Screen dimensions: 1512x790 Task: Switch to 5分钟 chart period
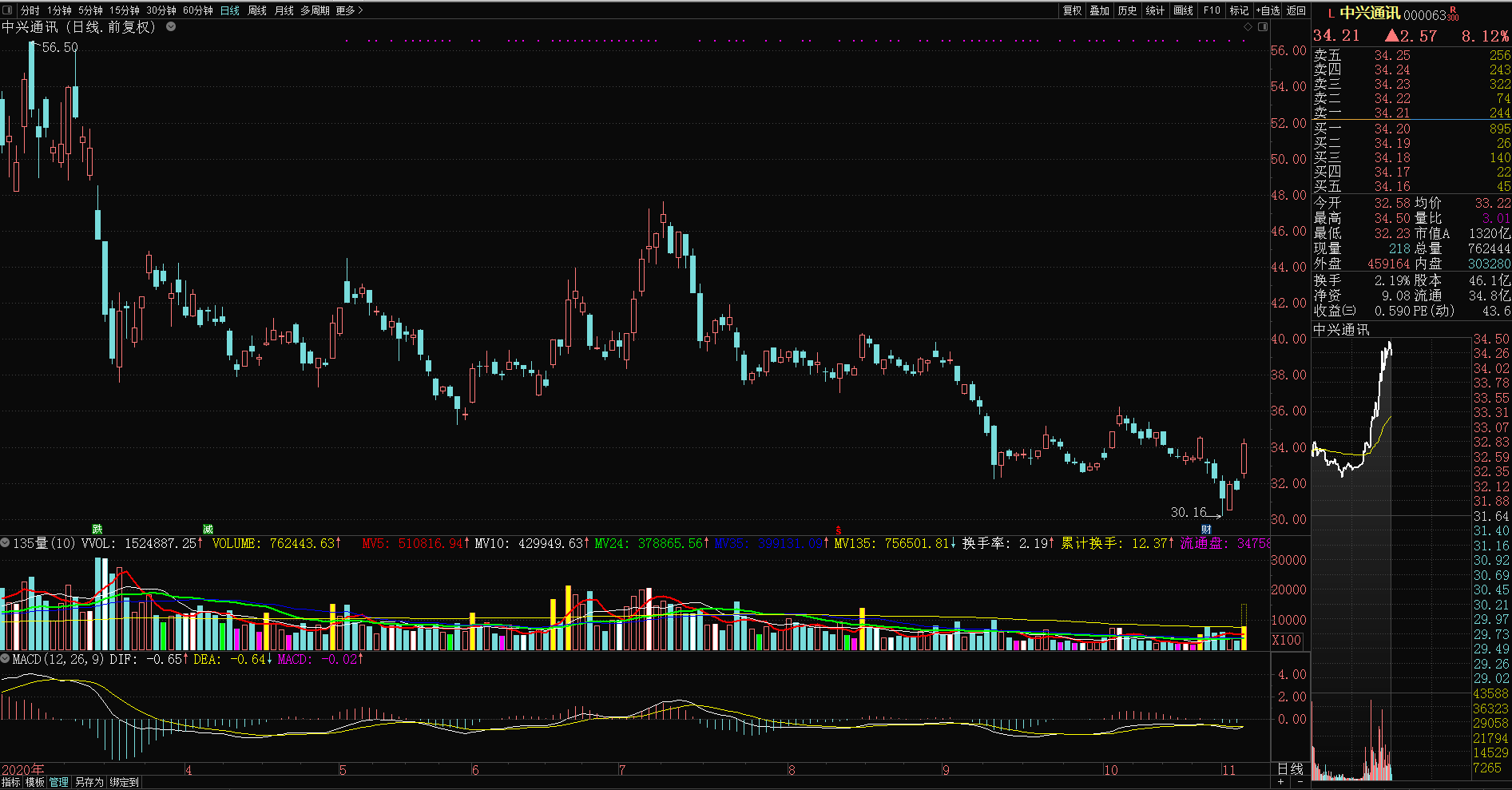click(x=90, y=10)
